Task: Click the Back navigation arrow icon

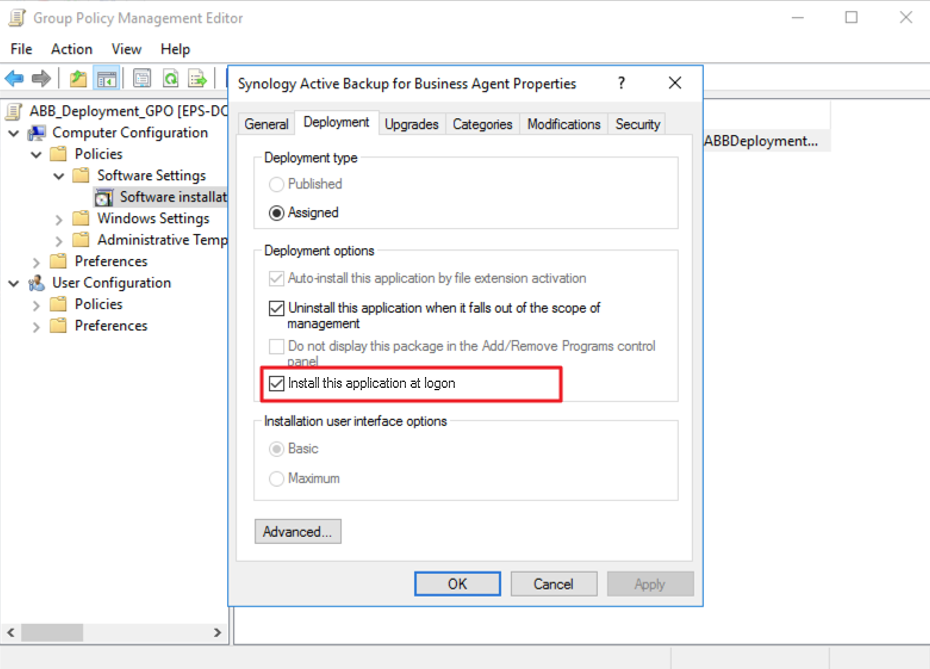Action: [13, 78]
